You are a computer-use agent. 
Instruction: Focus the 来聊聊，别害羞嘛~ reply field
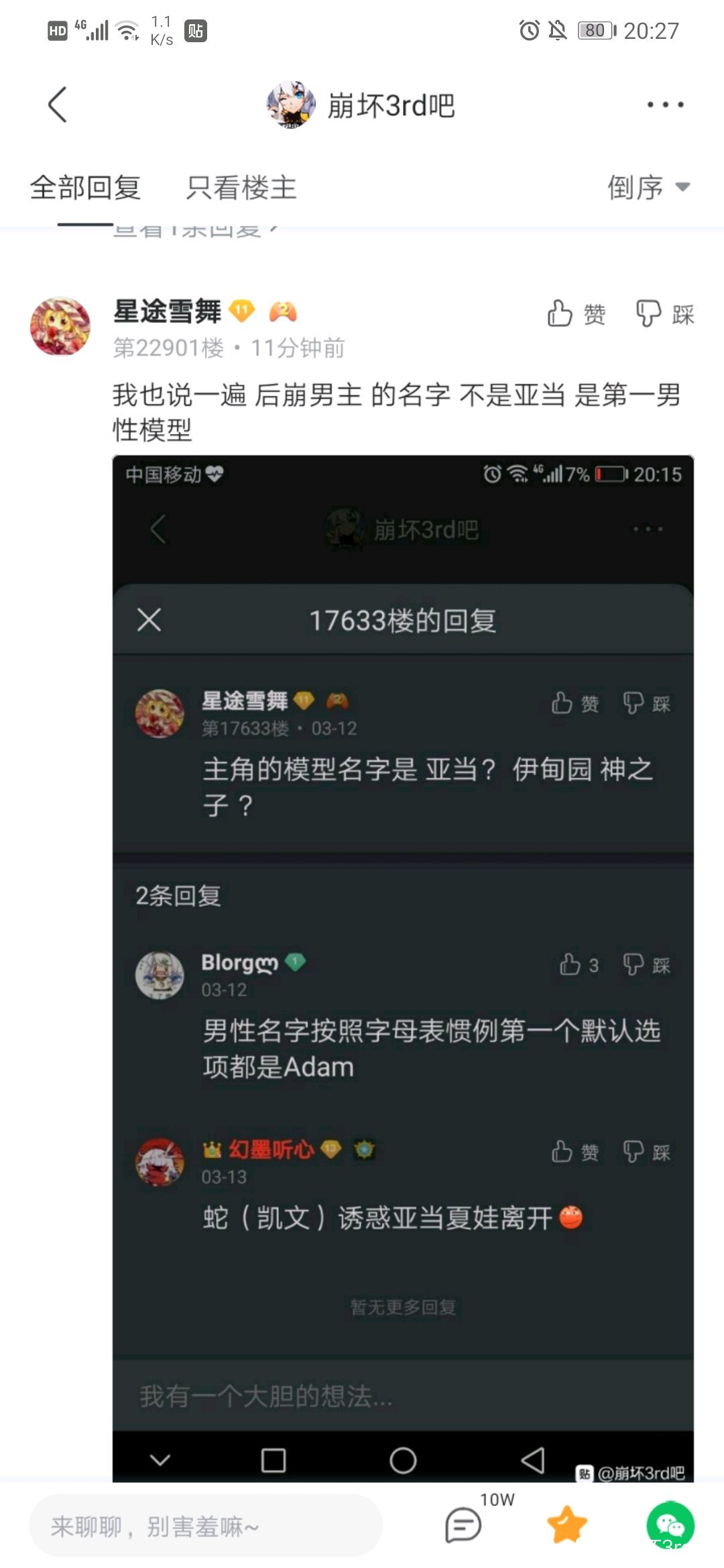coord(206,1525)
